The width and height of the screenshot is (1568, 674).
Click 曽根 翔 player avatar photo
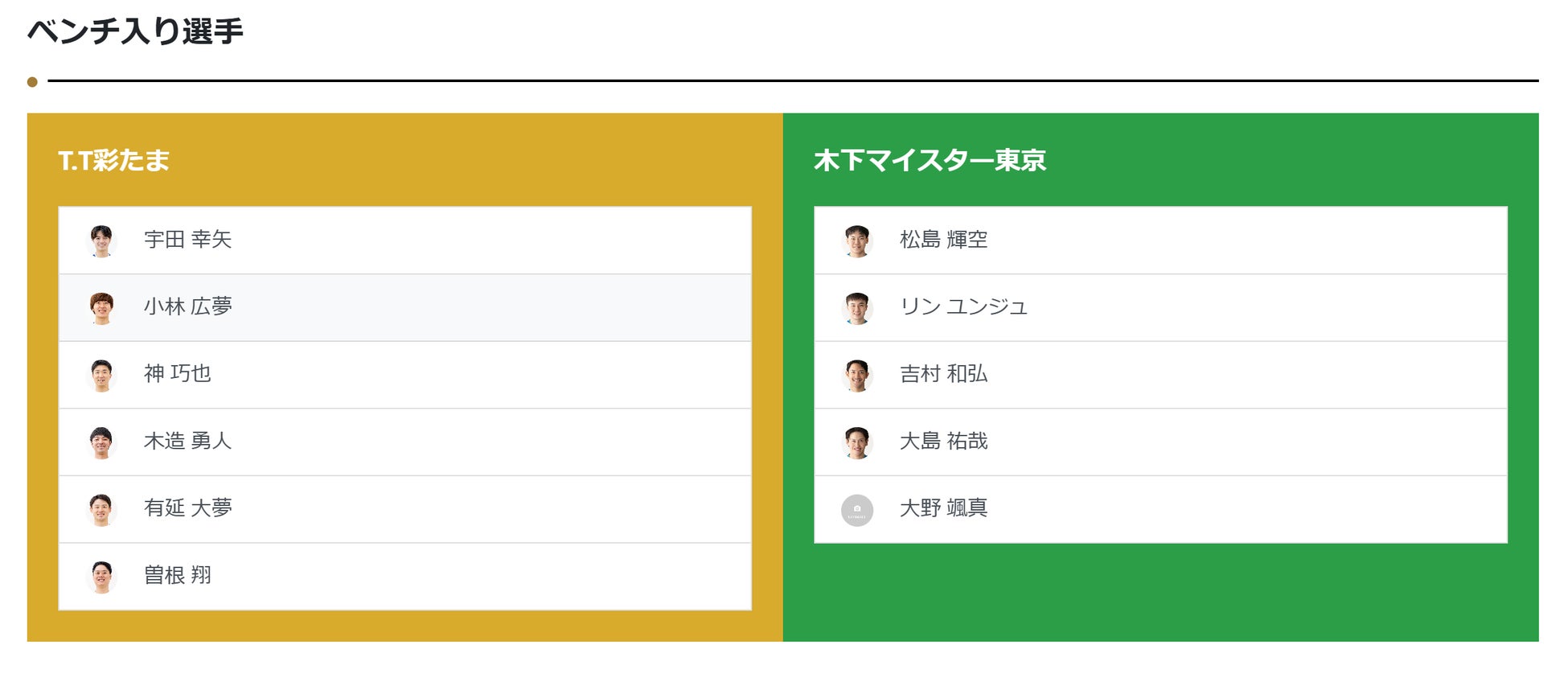[101, 577]
